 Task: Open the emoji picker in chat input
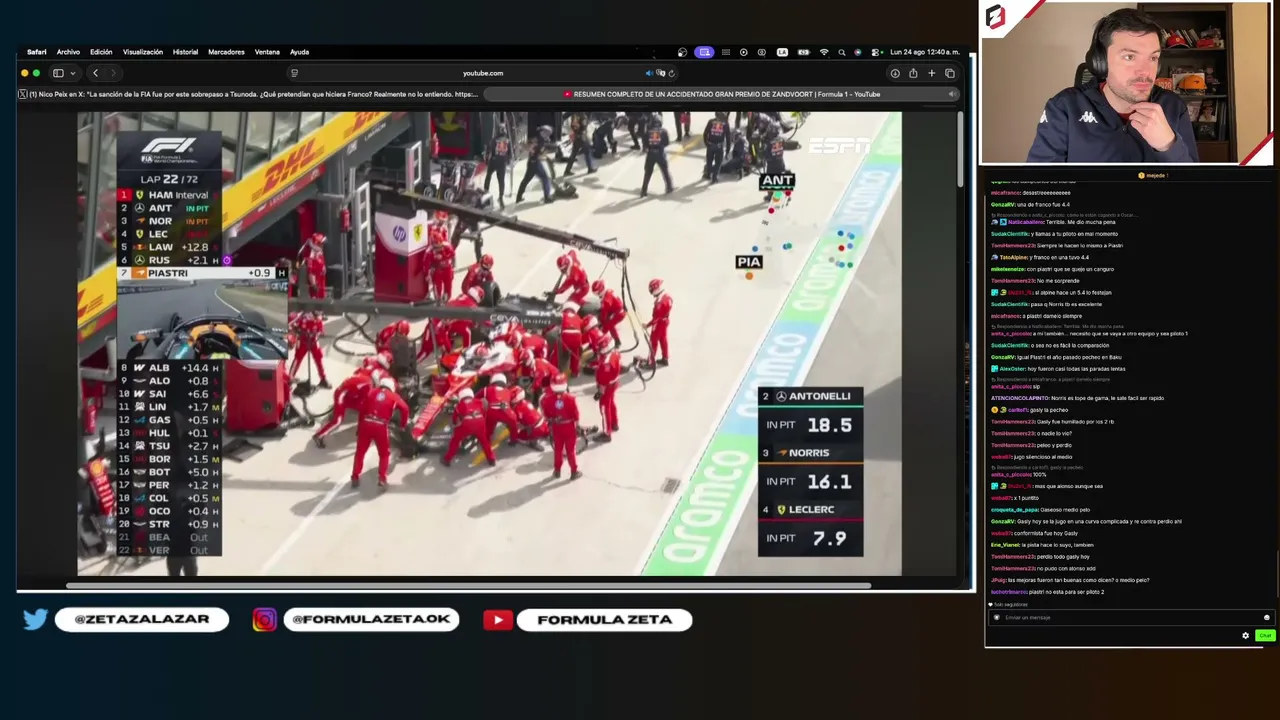coord(1266,617)
